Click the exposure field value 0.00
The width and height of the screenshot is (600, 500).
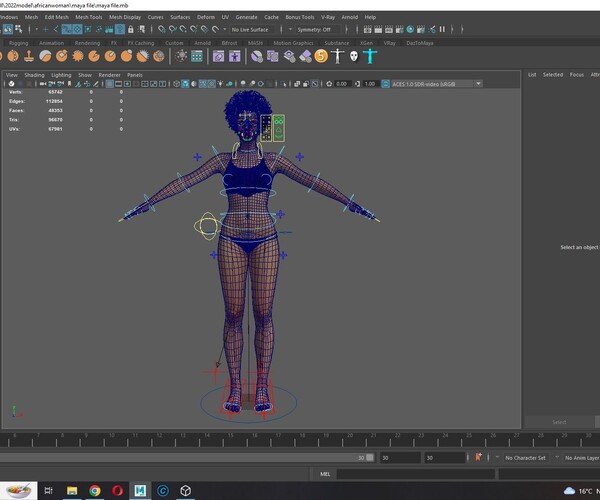(341, 84)
